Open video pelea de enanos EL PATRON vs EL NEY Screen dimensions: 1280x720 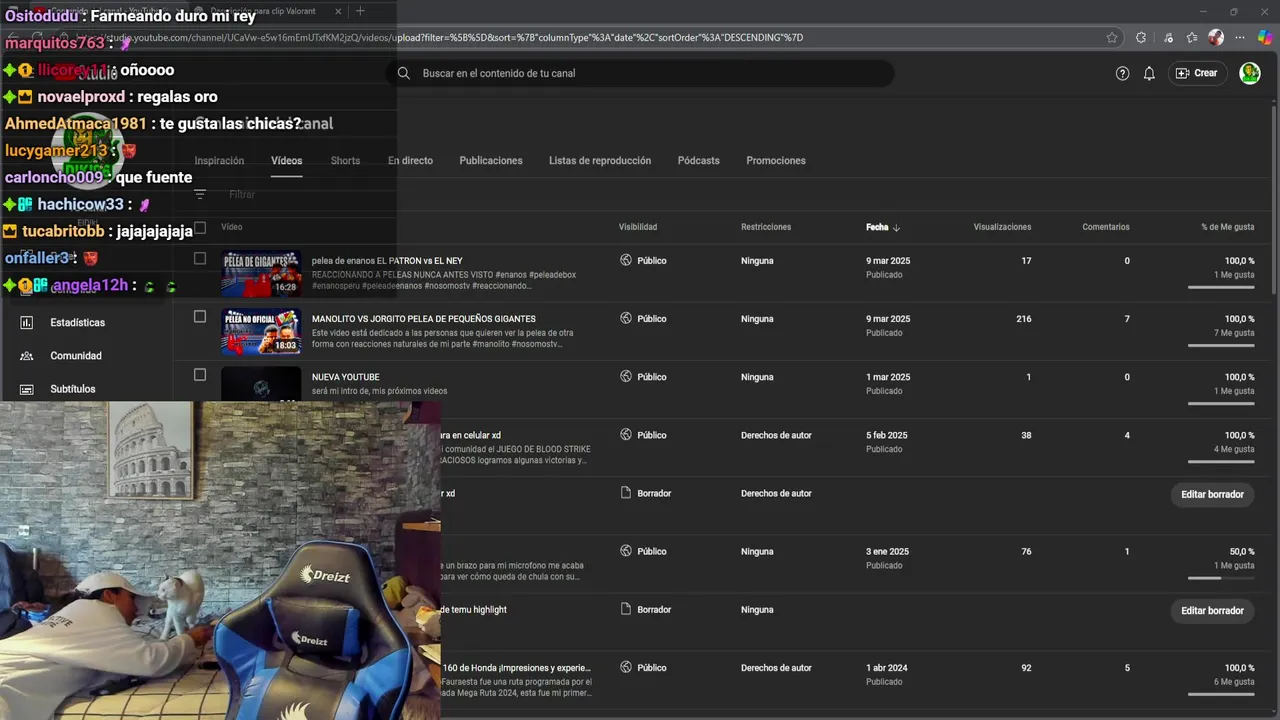pyautogui.click(x=387, y=261)
